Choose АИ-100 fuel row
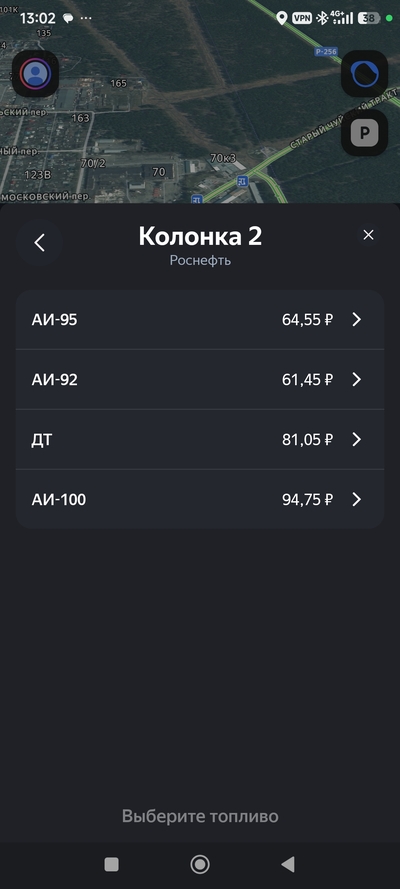 [200, 499]
